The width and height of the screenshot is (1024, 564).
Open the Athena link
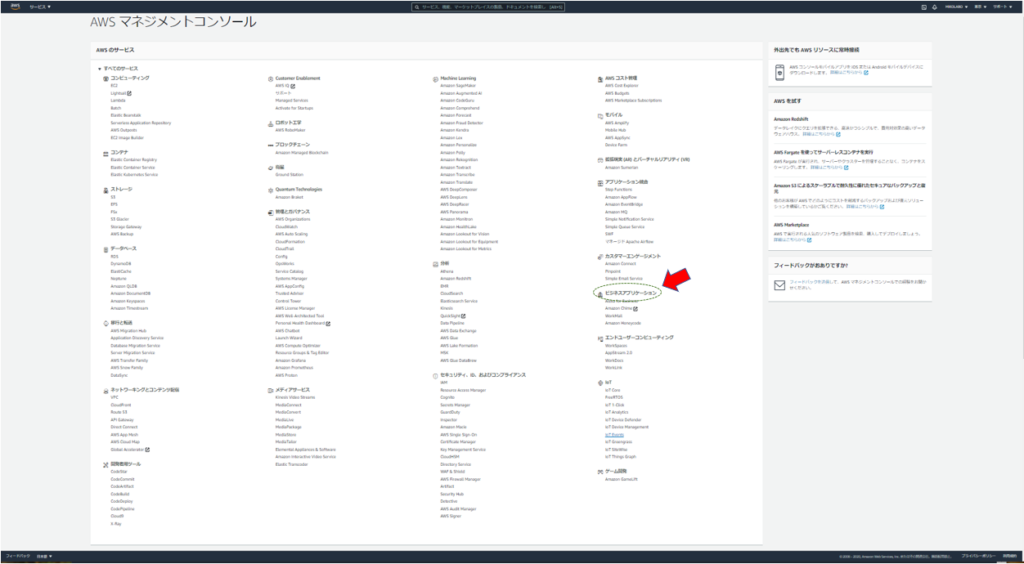[x=447, y=271]
